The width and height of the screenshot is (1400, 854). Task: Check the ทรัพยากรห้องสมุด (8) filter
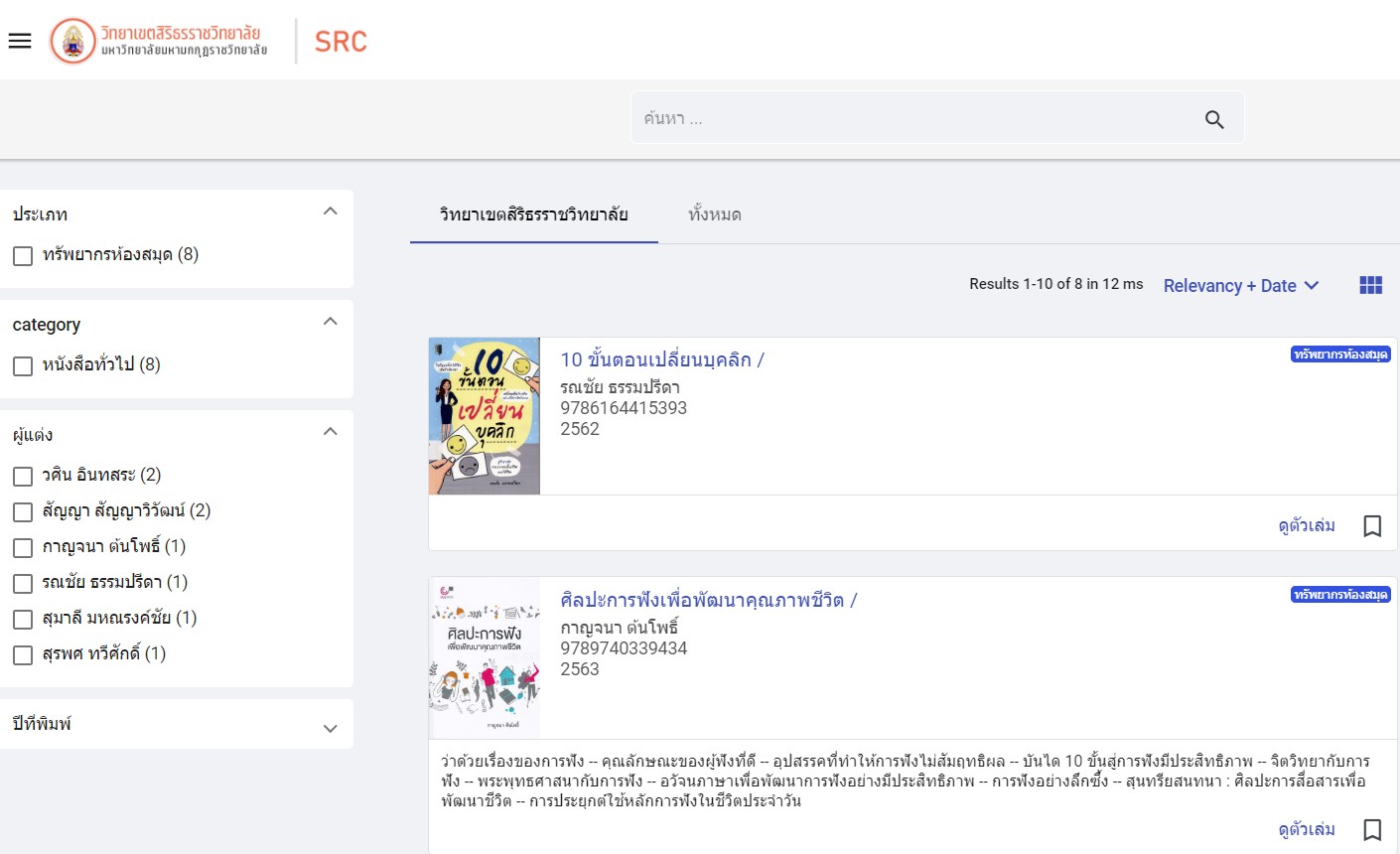point(23,256)
